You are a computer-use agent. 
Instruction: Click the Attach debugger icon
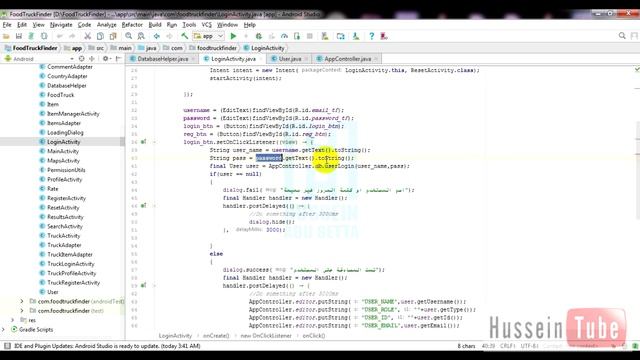297,36
